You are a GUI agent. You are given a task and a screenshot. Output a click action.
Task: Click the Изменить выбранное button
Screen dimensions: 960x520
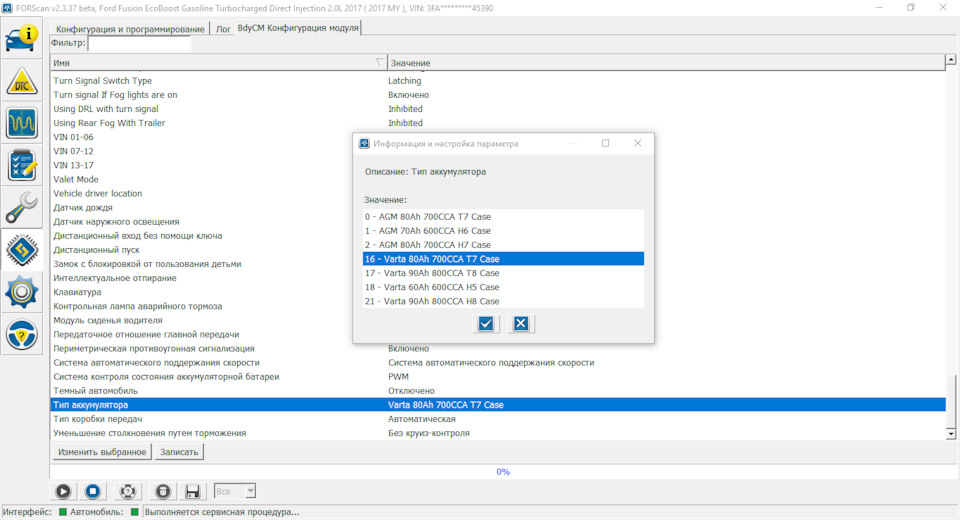click(102, 452)
